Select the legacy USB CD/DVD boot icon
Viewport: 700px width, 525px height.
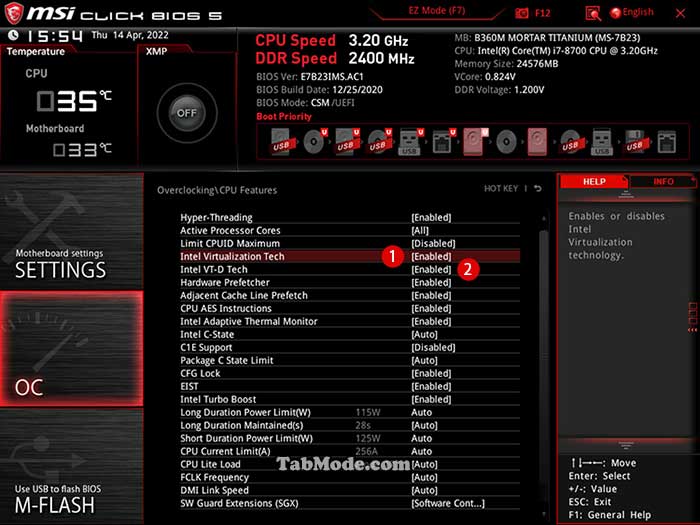(571, 142)
